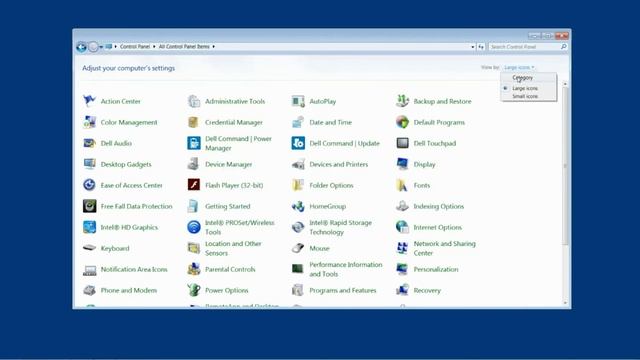Screen dimensions: 640x360
Task: Click the Fonts icon
Action: coord(402,185)
